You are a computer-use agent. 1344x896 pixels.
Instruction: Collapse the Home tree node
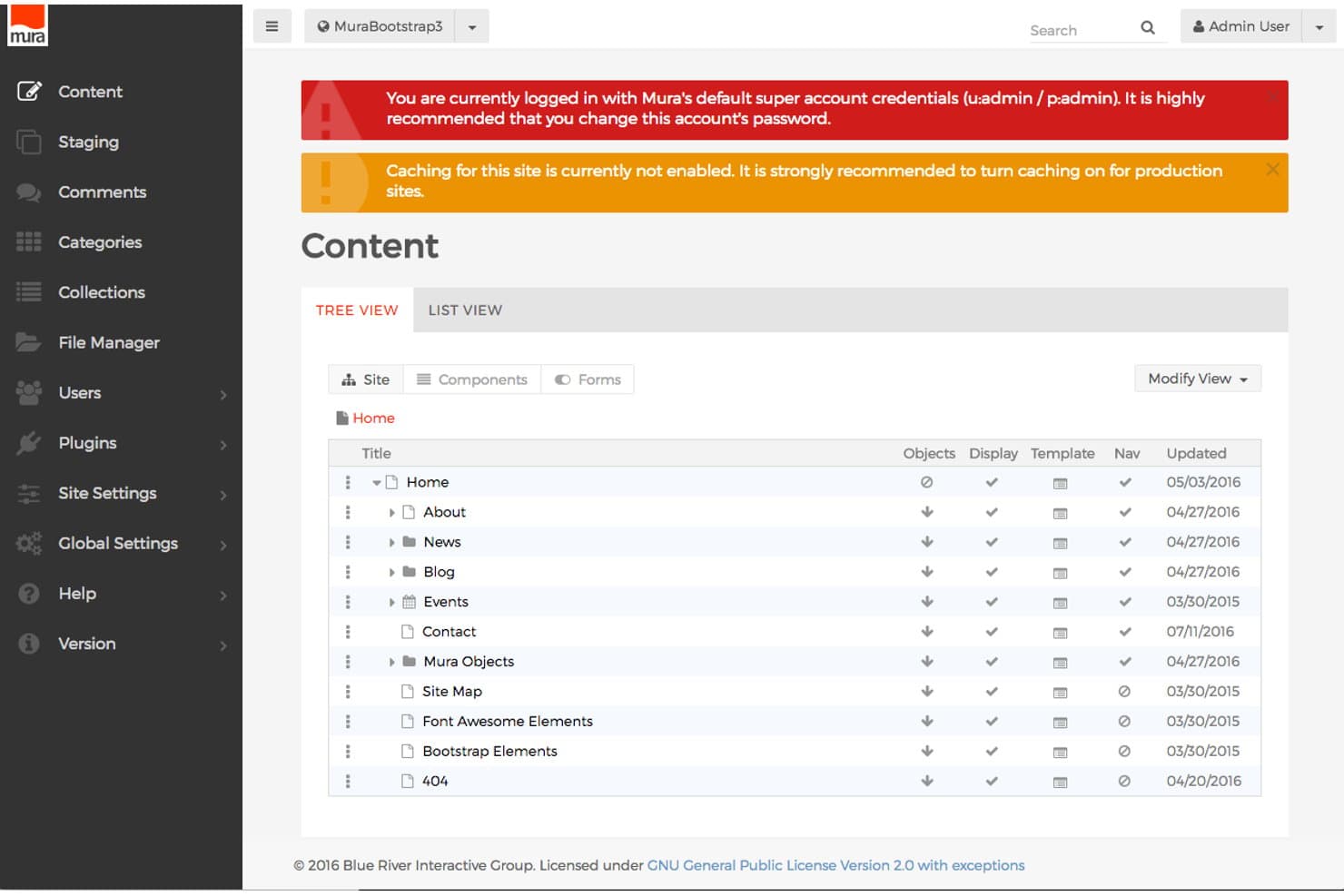376,483
